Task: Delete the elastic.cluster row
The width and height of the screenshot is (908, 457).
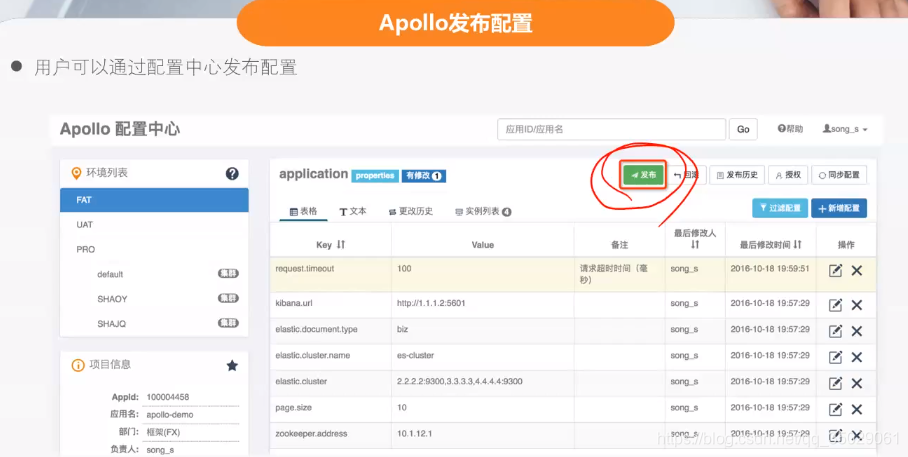Action: [x=857, y=383]
